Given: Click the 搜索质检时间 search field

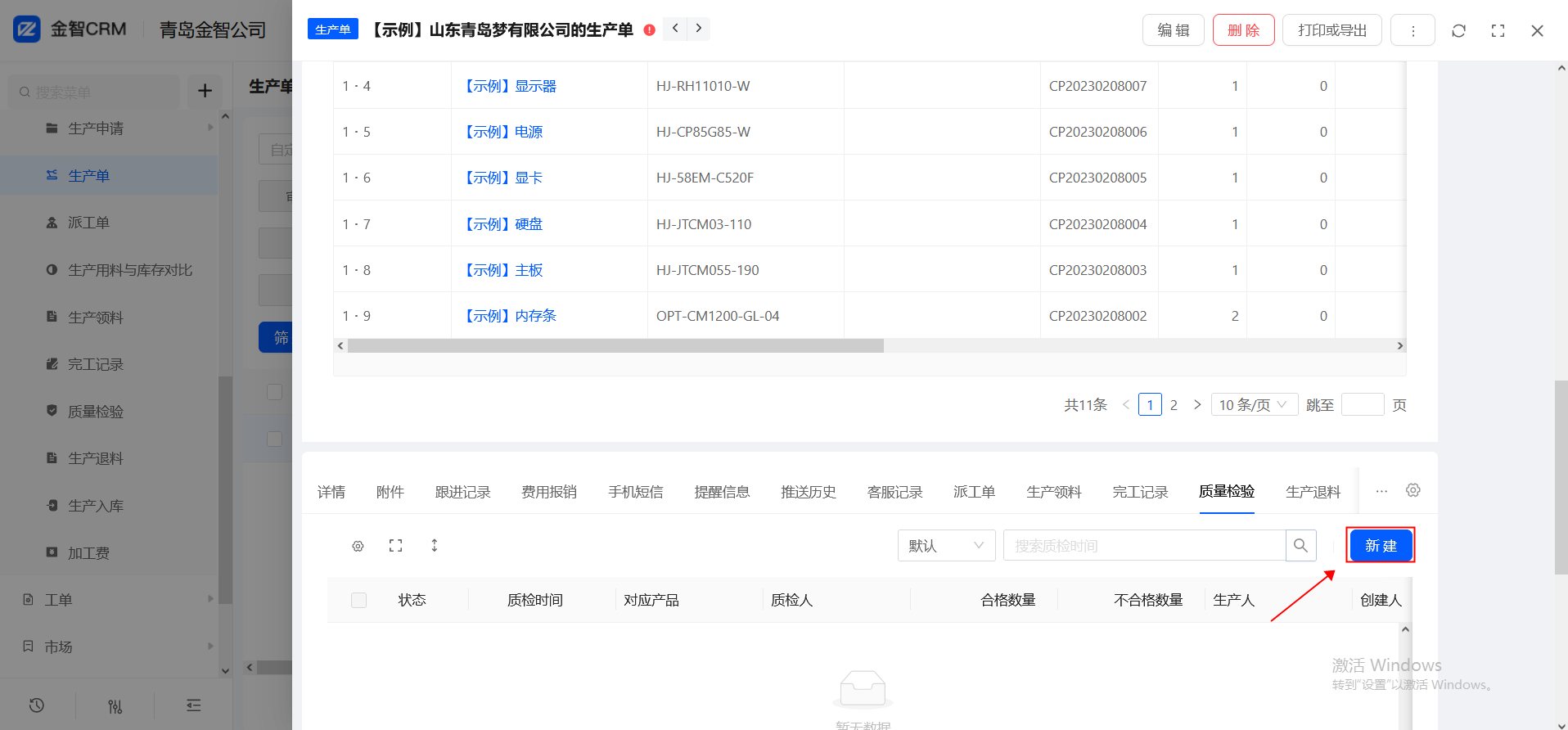Looking at the screenshot, I should pos(1145,546).
